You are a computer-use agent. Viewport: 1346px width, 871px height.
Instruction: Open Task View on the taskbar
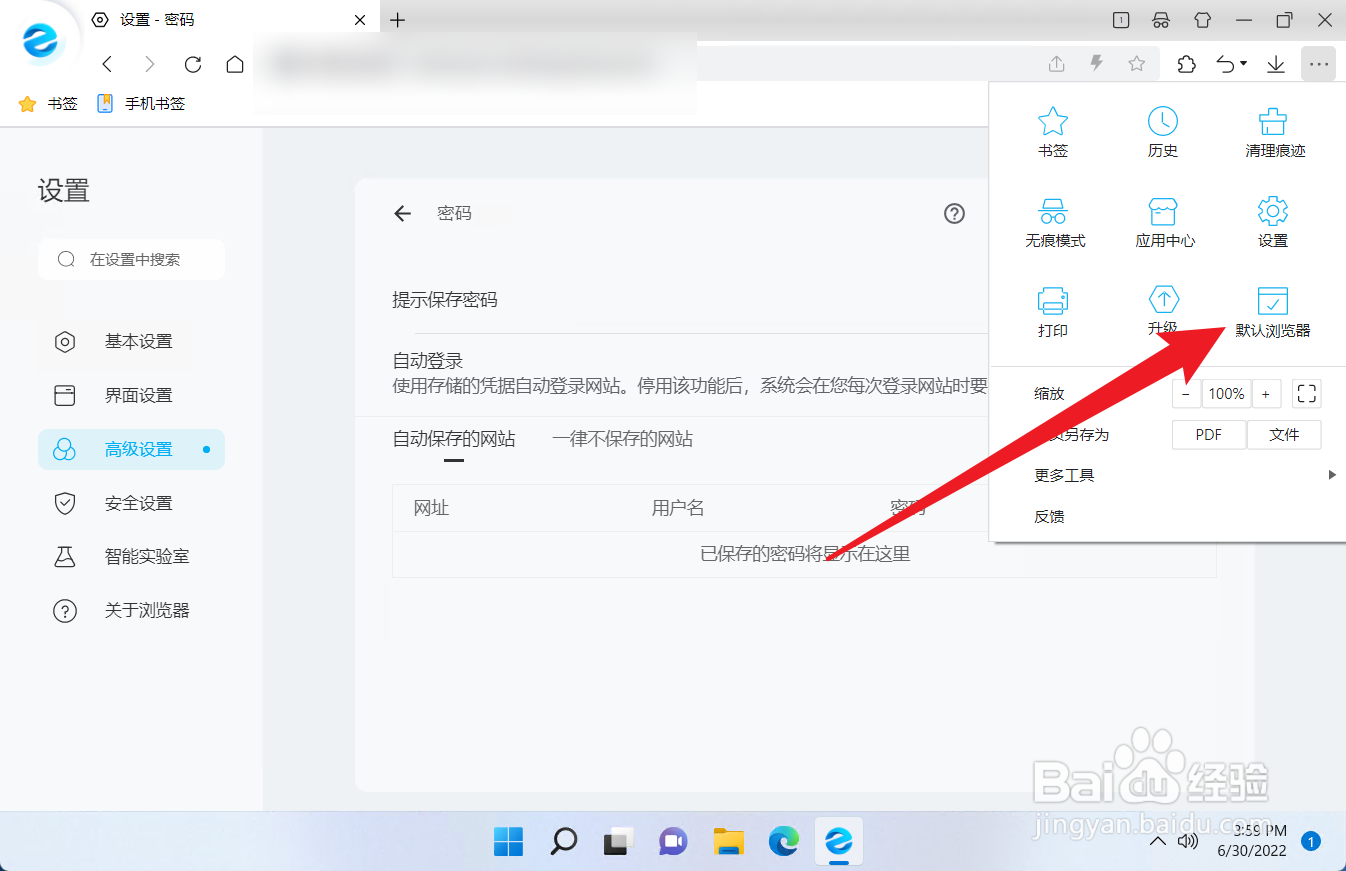[x=619, y=843]
